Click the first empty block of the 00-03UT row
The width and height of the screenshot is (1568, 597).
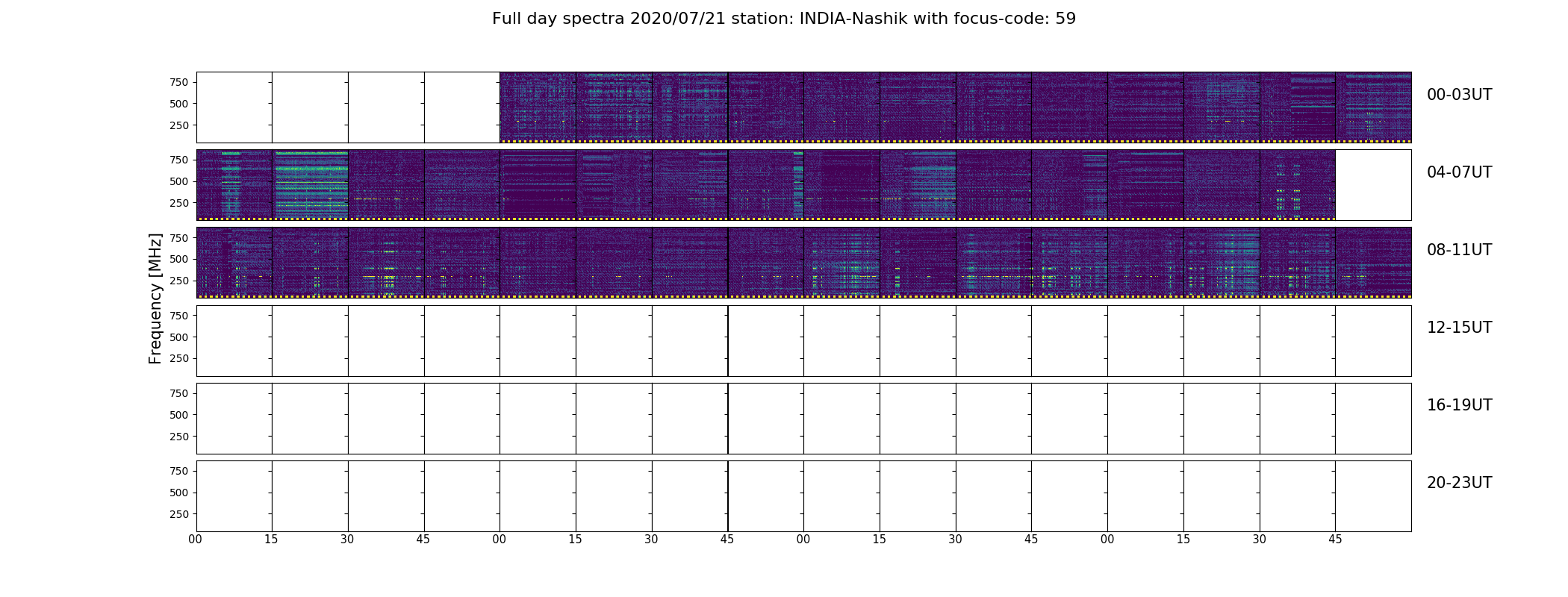(234, 107)
